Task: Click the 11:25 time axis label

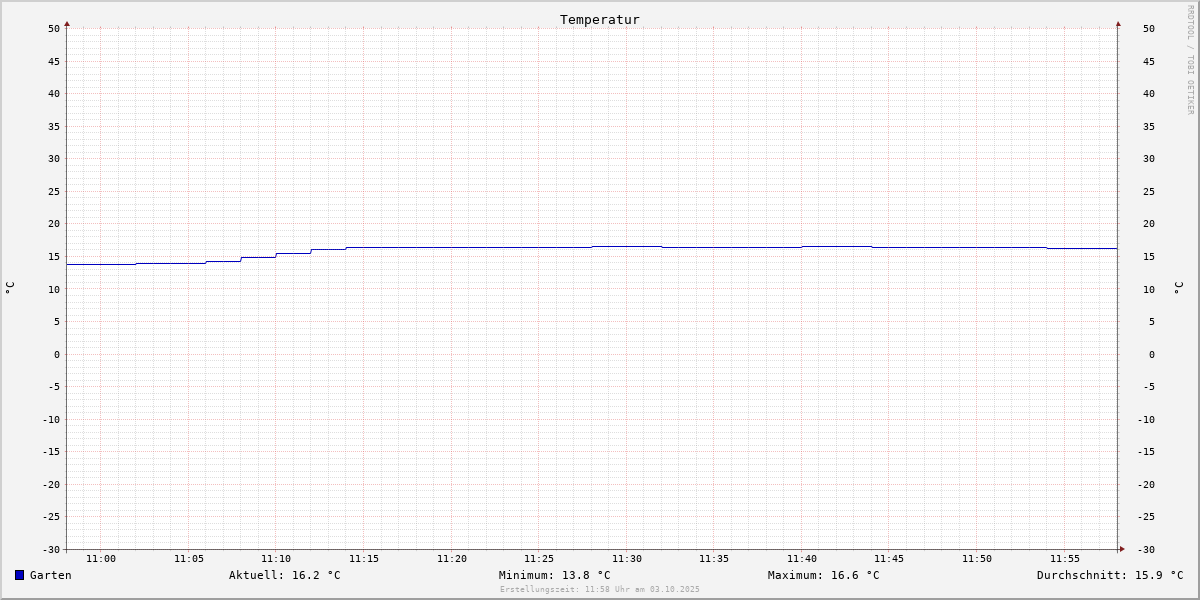Action: 539,559
